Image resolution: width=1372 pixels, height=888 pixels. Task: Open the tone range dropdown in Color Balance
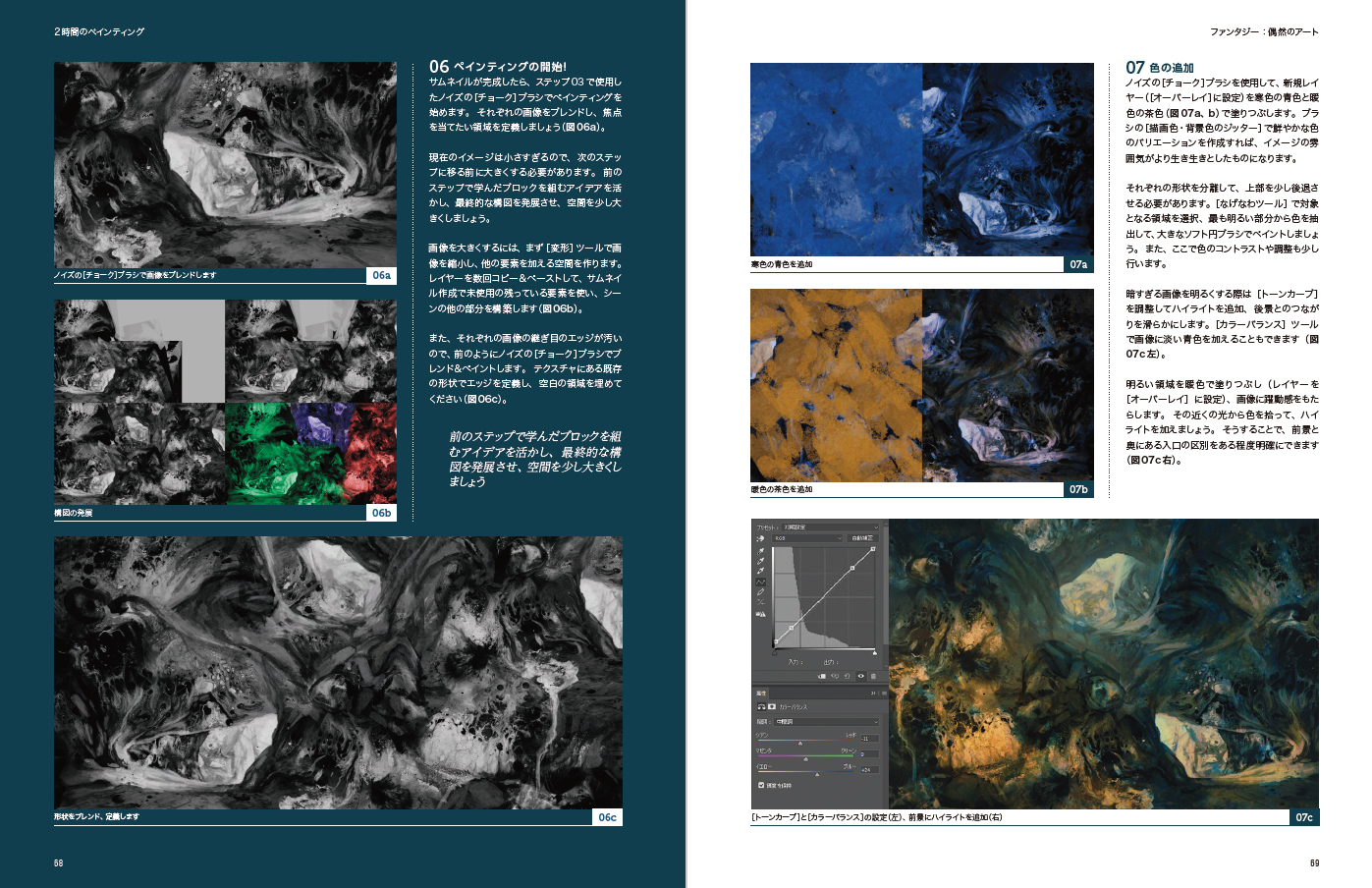(826, 721)
